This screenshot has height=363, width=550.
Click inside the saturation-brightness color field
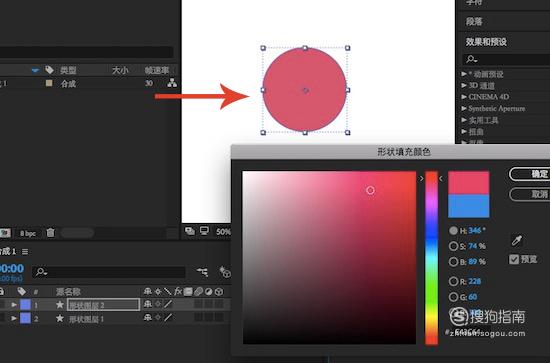pyautogui.click(x=329, y=258)
